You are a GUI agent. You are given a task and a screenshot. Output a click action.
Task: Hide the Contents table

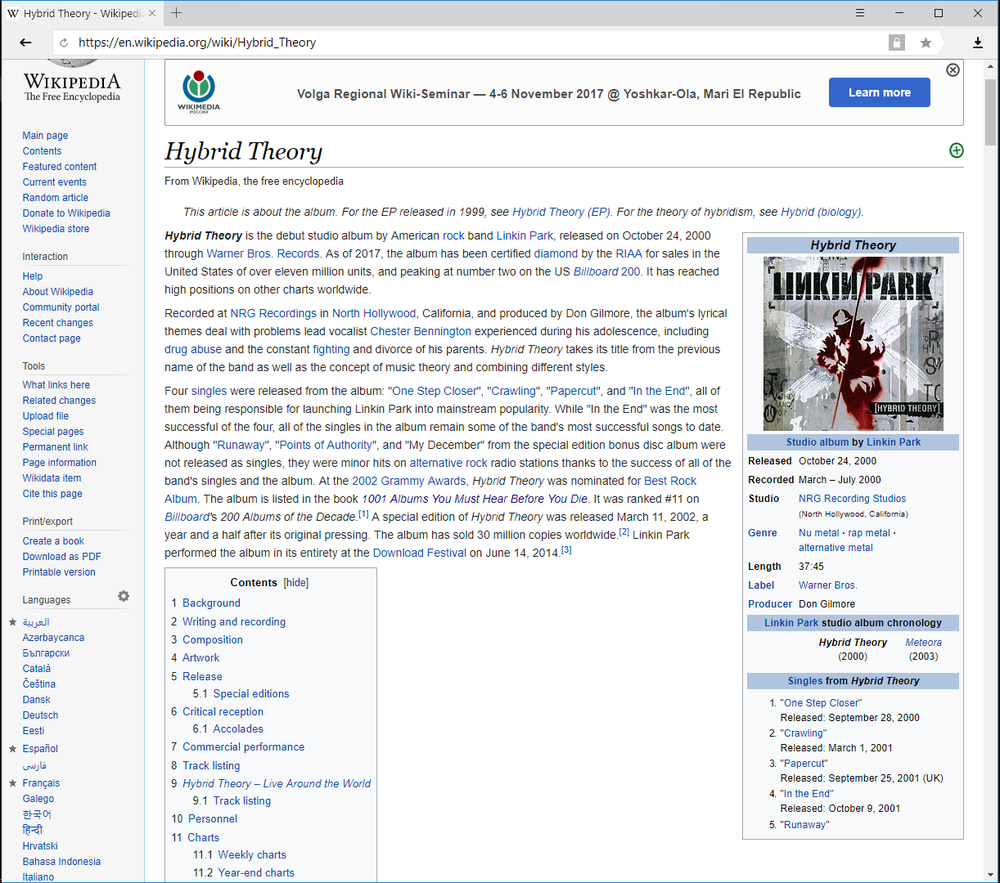coord(296,583)
